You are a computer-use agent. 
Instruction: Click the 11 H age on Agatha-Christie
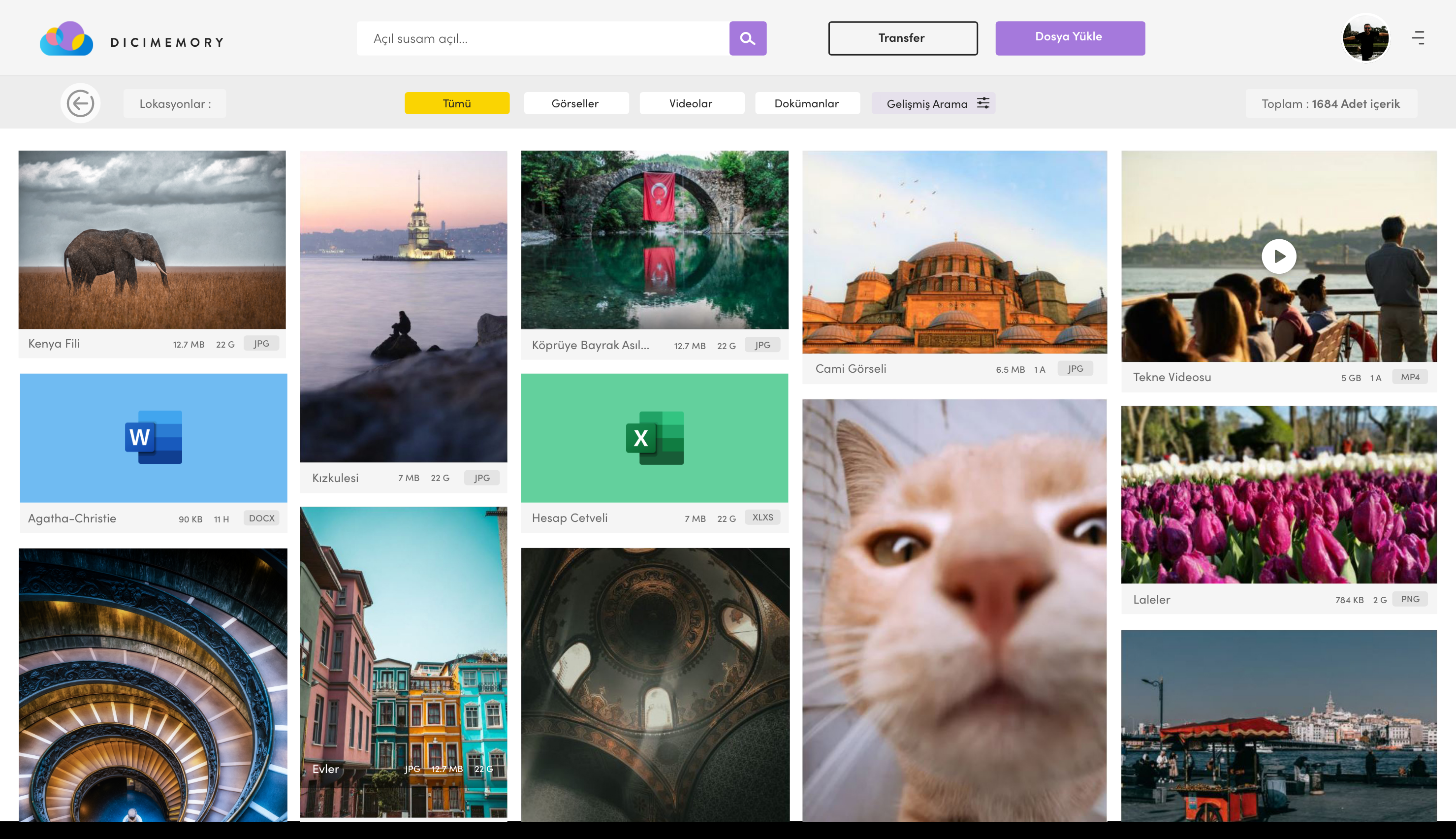[x=221, y=519]
